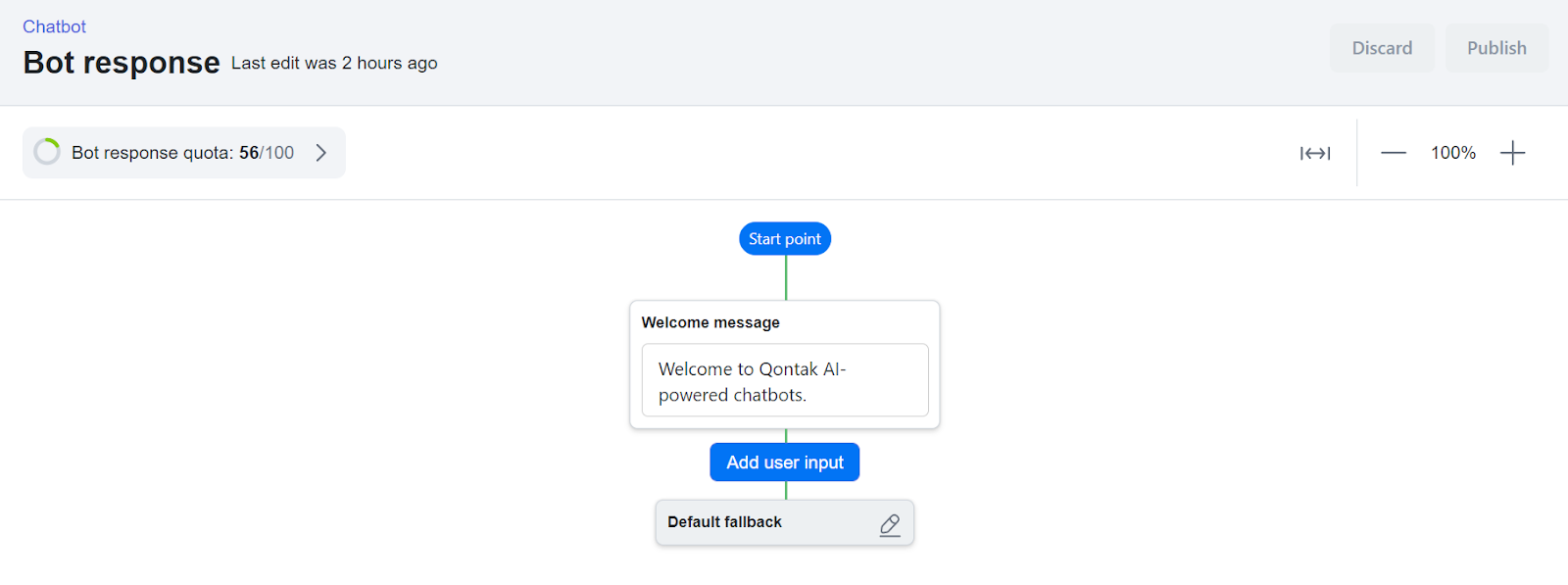Expand quota details with chevron arrow
1568x585 pixels.
click(x=320, y=153)
